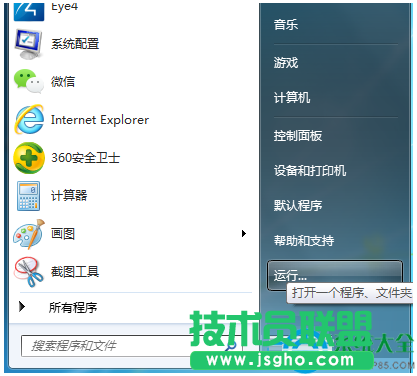Viewport: 417px width, 376px height.
Task: Launch 截图工具 text label
Action: click(x=75, y=272)
